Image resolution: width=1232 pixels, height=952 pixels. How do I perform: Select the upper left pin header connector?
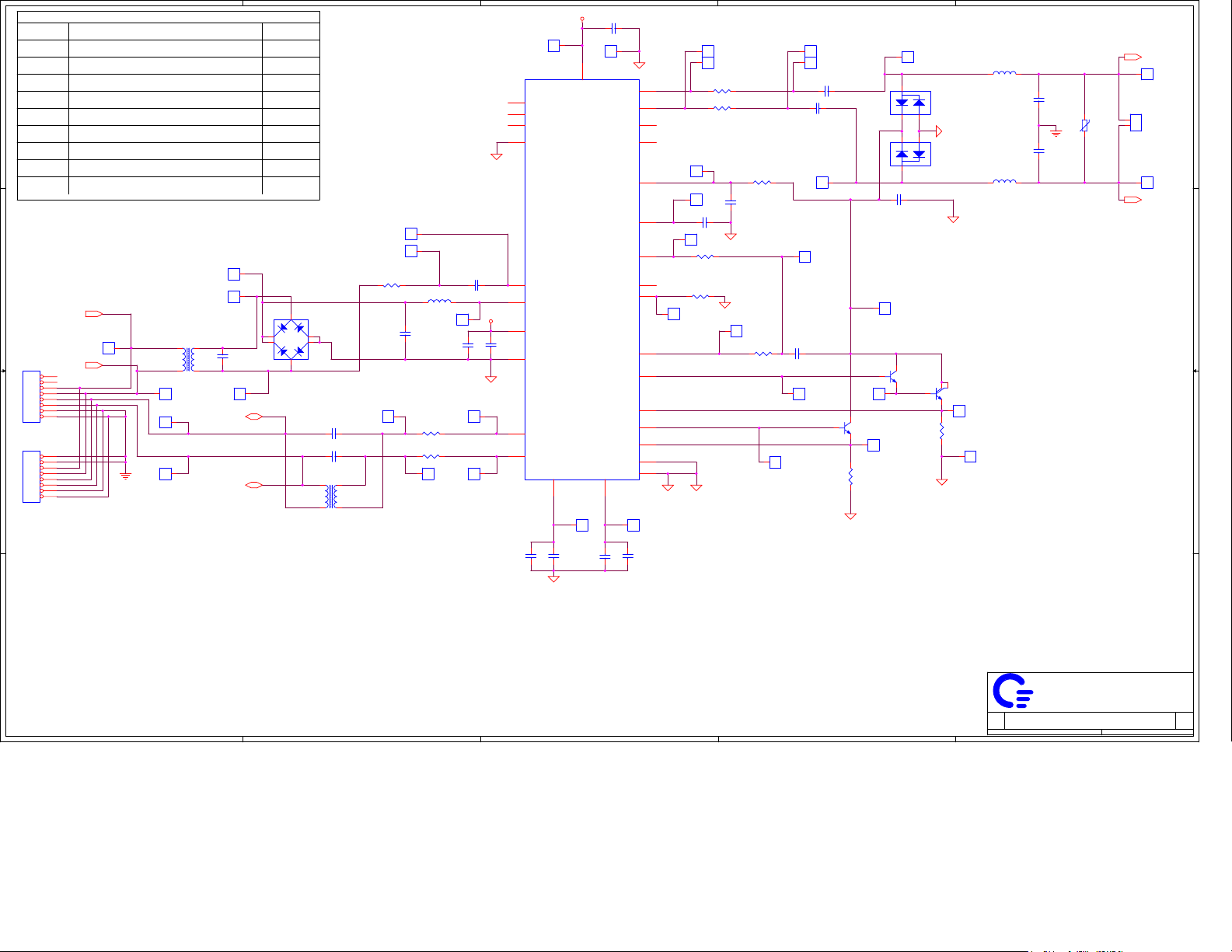[x=32, y=397]
